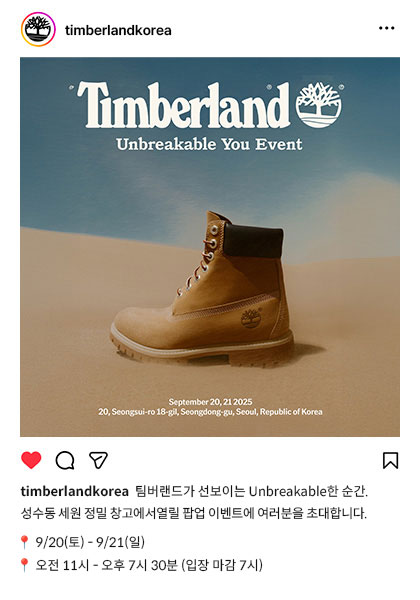Screen dimensions: 420x600
Task: Click the 9/20(토) - 9/21(일) date line
Action: (x=90, y=542)
